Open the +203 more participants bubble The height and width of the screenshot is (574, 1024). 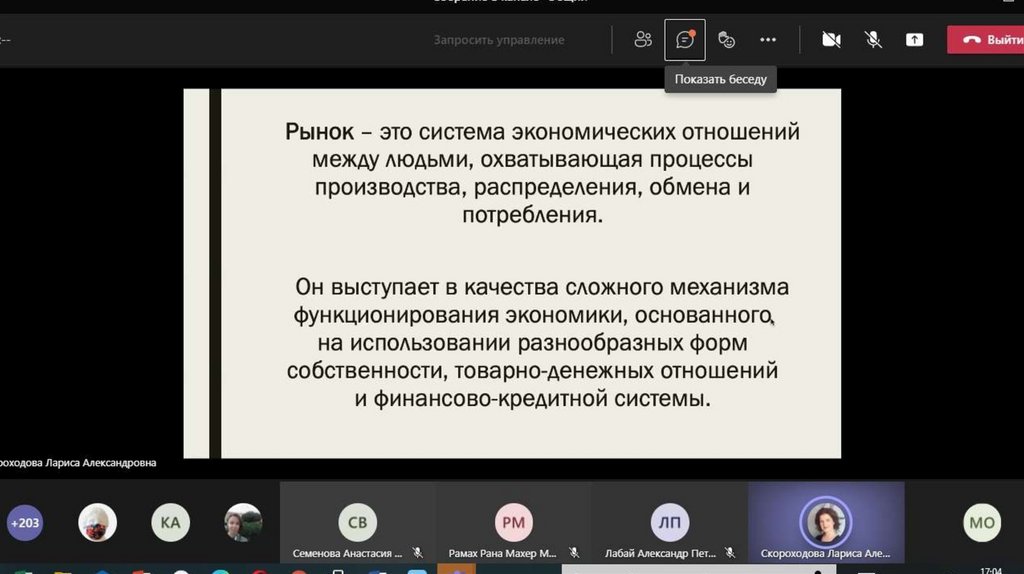pos(25,522)
